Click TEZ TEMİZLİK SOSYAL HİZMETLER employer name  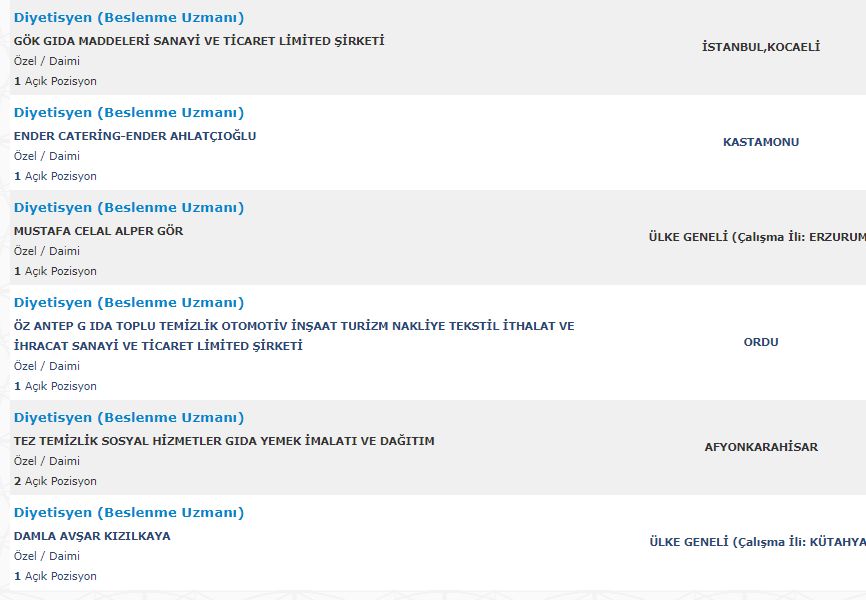tap(224, 441)
